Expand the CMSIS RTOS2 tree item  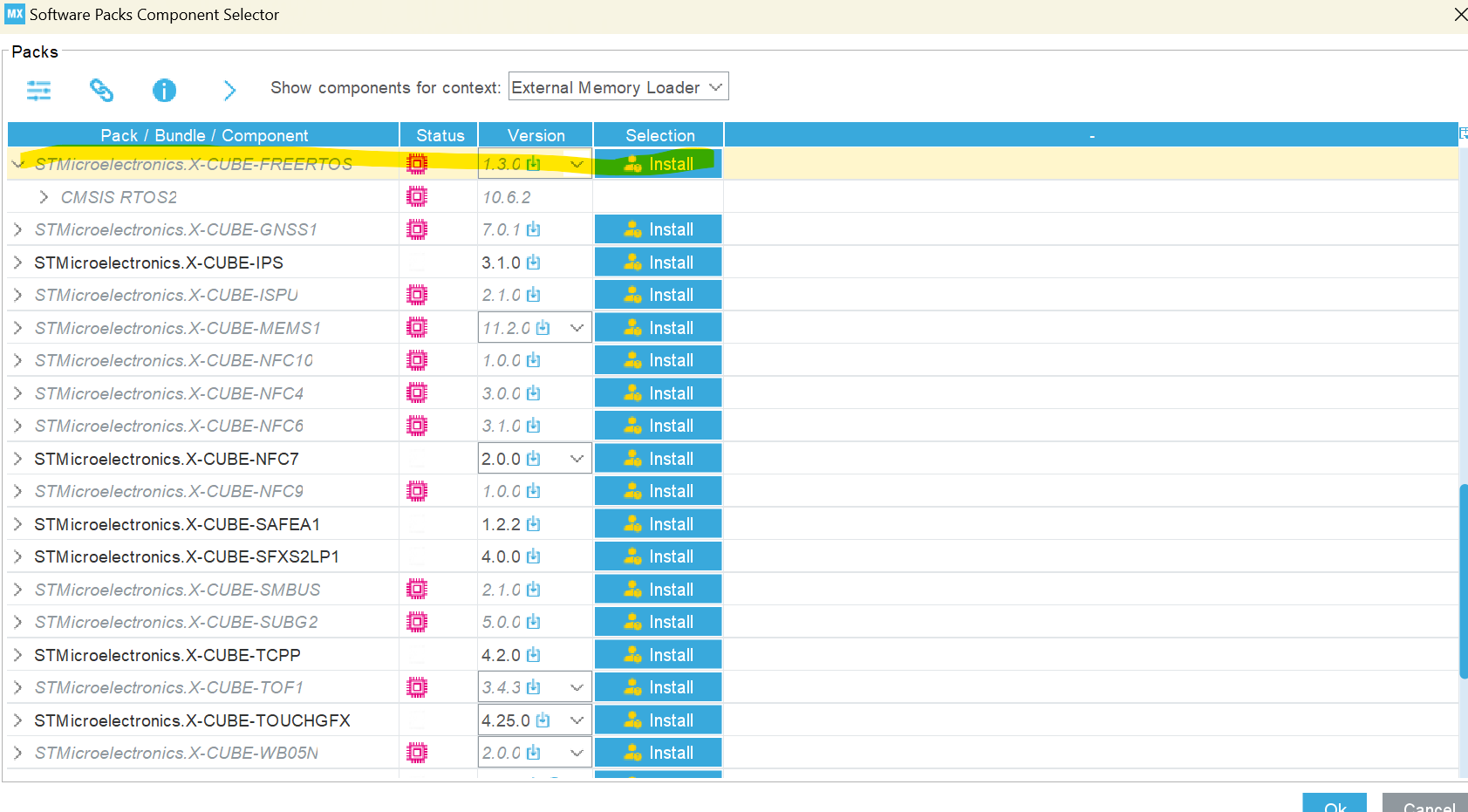click(43, 196)
